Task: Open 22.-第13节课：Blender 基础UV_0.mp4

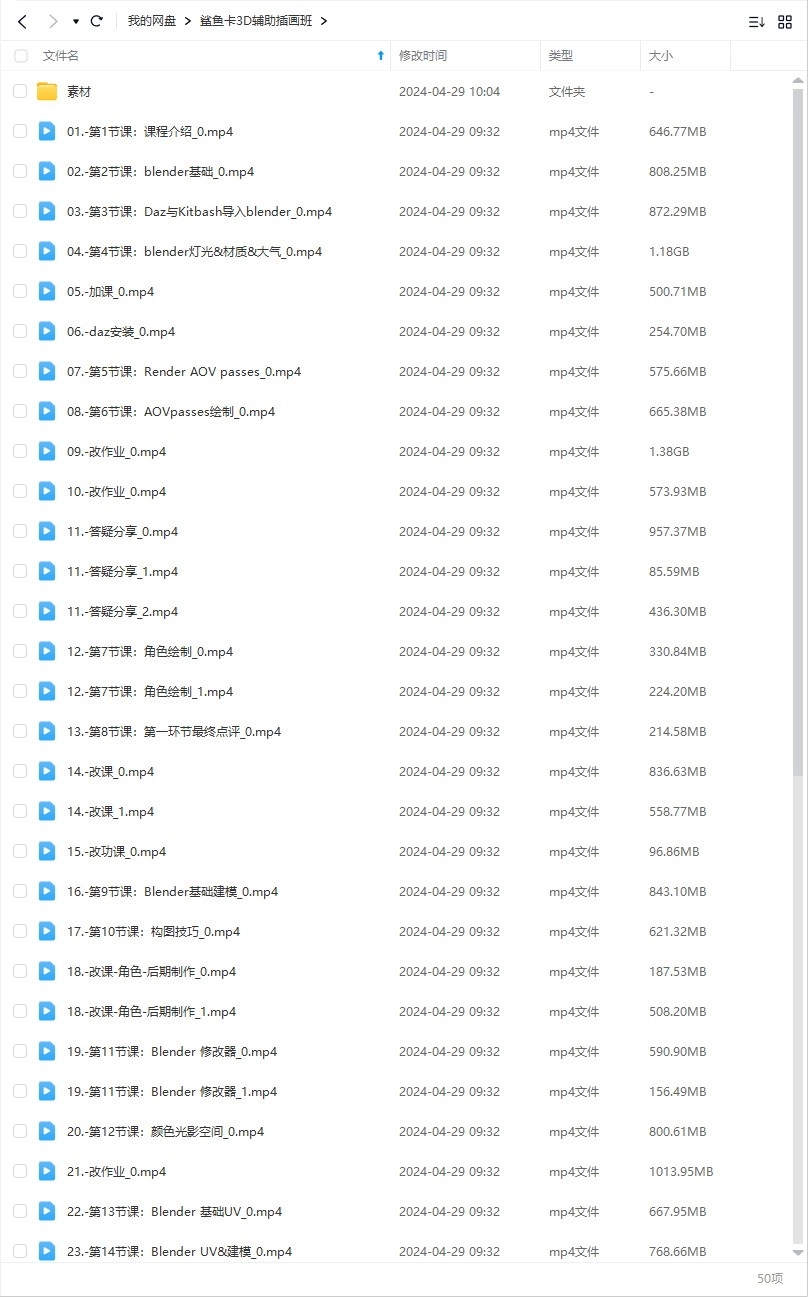Action: (x=175, y=1211)
